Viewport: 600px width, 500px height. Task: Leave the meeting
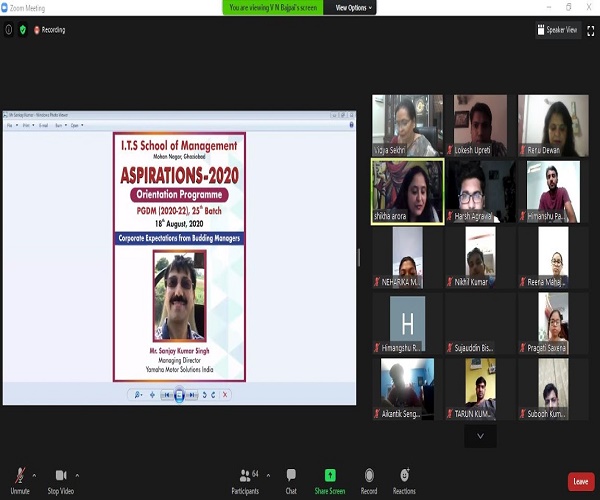(x=581, y=481)
